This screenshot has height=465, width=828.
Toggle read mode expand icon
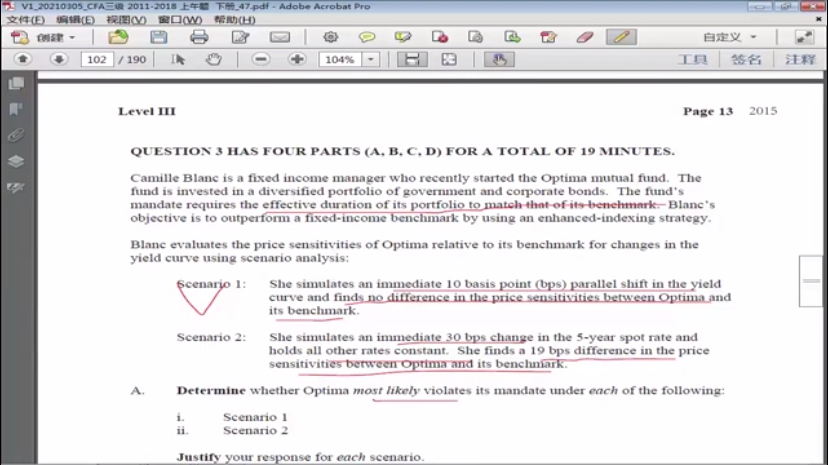(x=804, y=37)
